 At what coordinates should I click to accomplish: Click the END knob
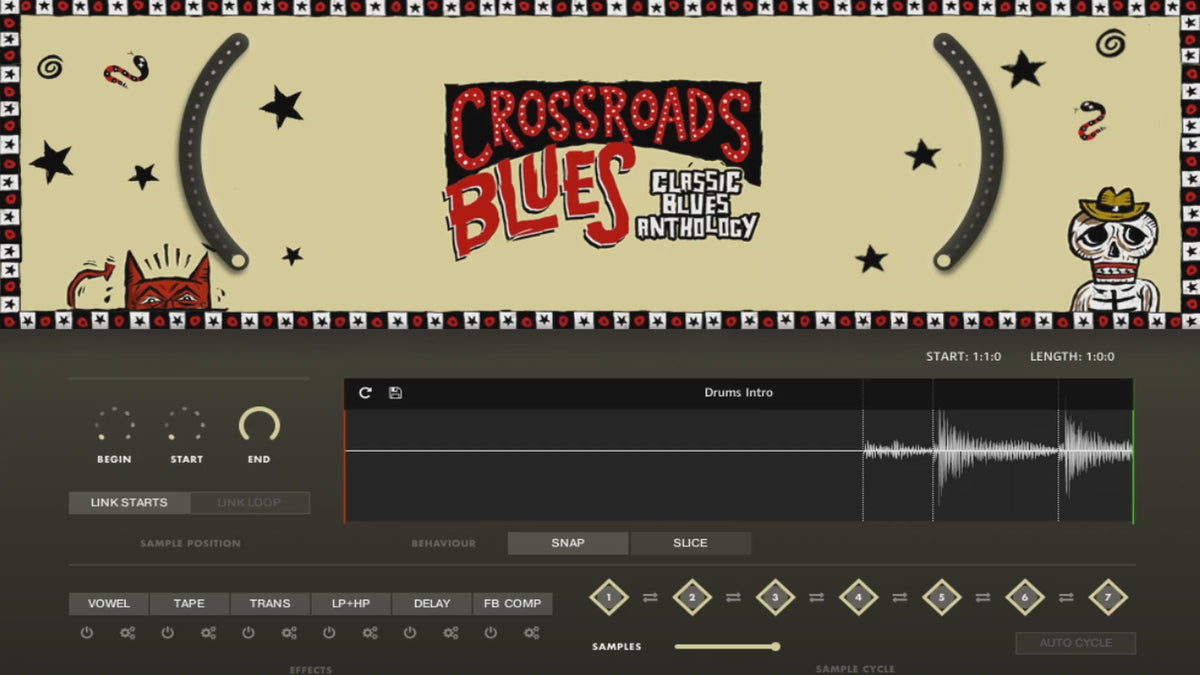[259, 426]
